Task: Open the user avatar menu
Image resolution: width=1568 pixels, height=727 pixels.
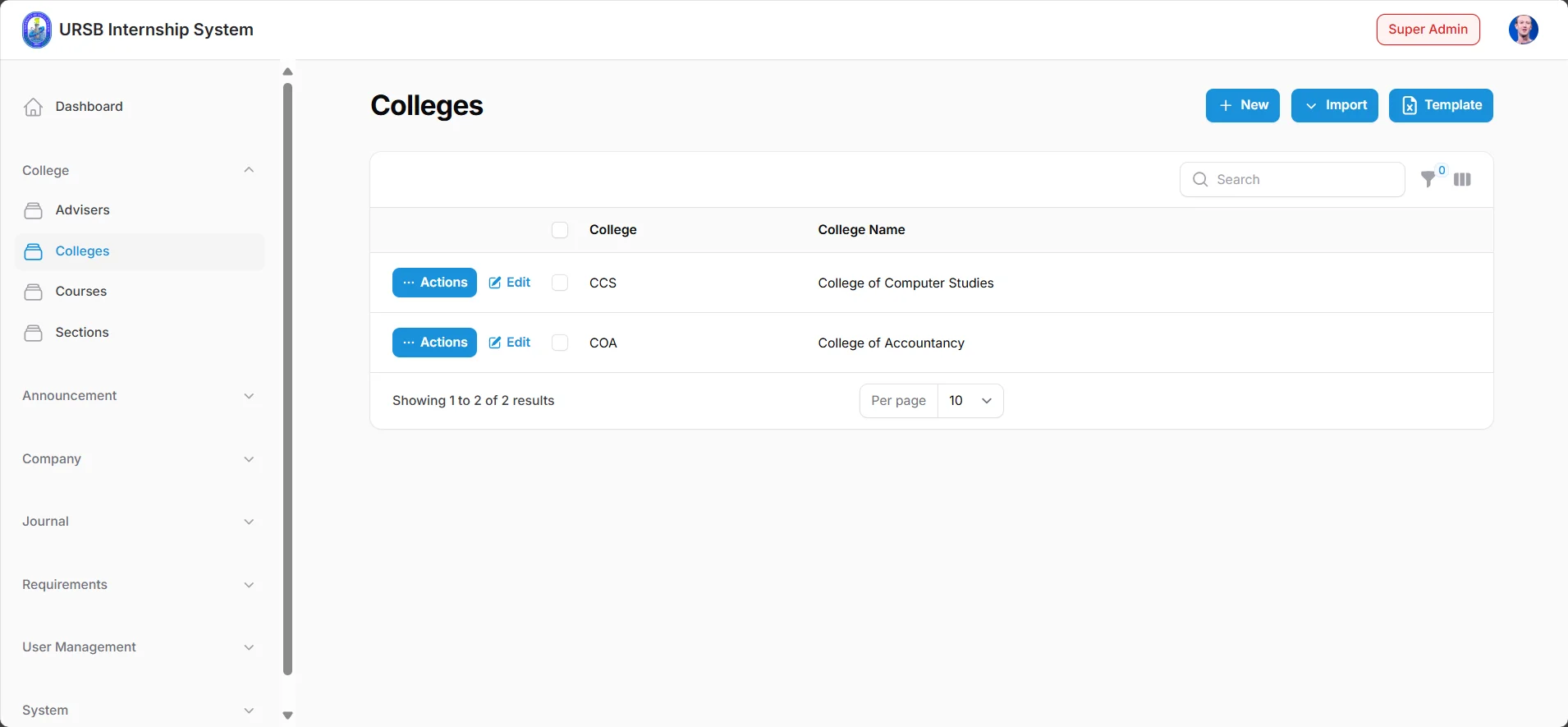Action: coord(1523,30)
